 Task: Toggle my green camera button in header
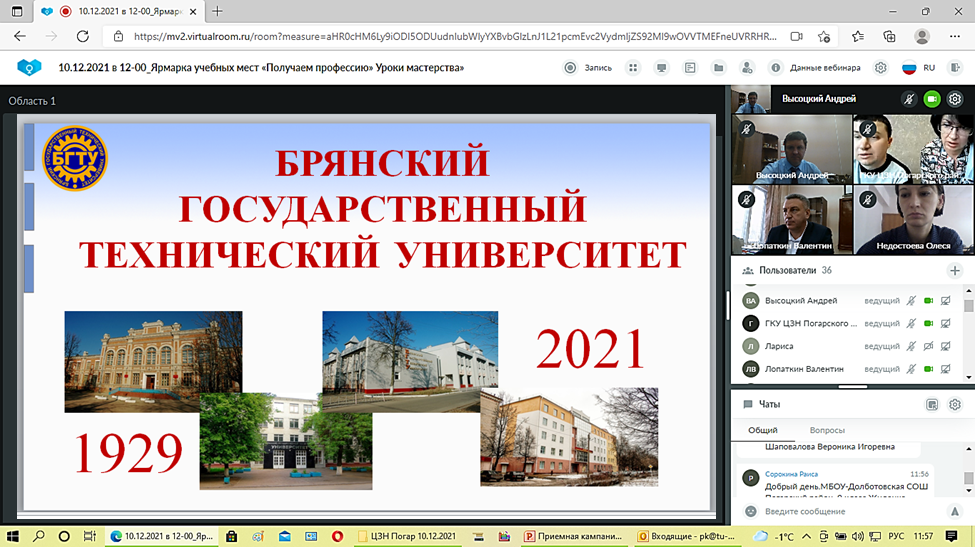coord(931,99)
